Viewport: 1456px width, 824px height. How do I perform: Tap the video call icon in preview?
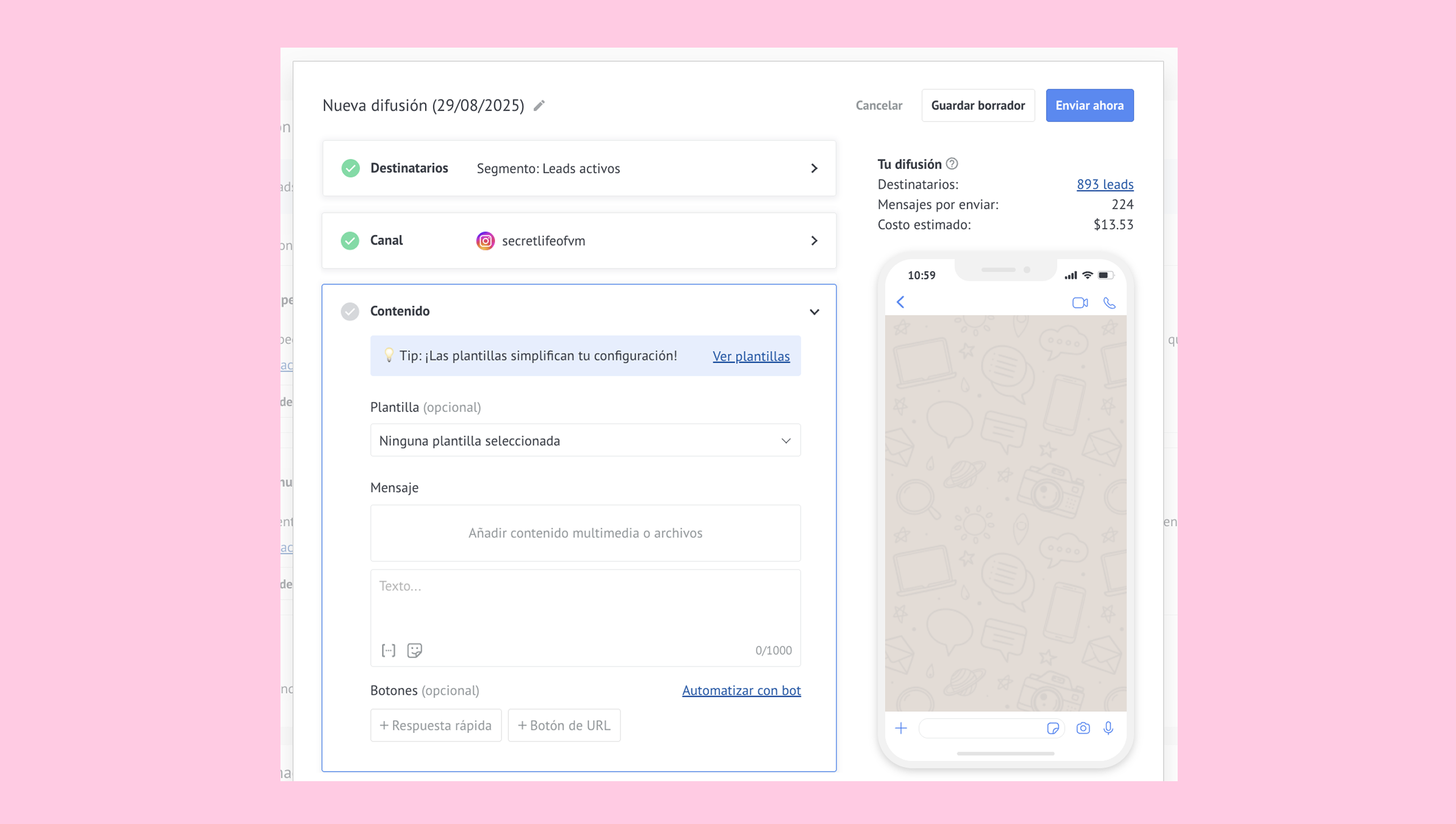1080,303
